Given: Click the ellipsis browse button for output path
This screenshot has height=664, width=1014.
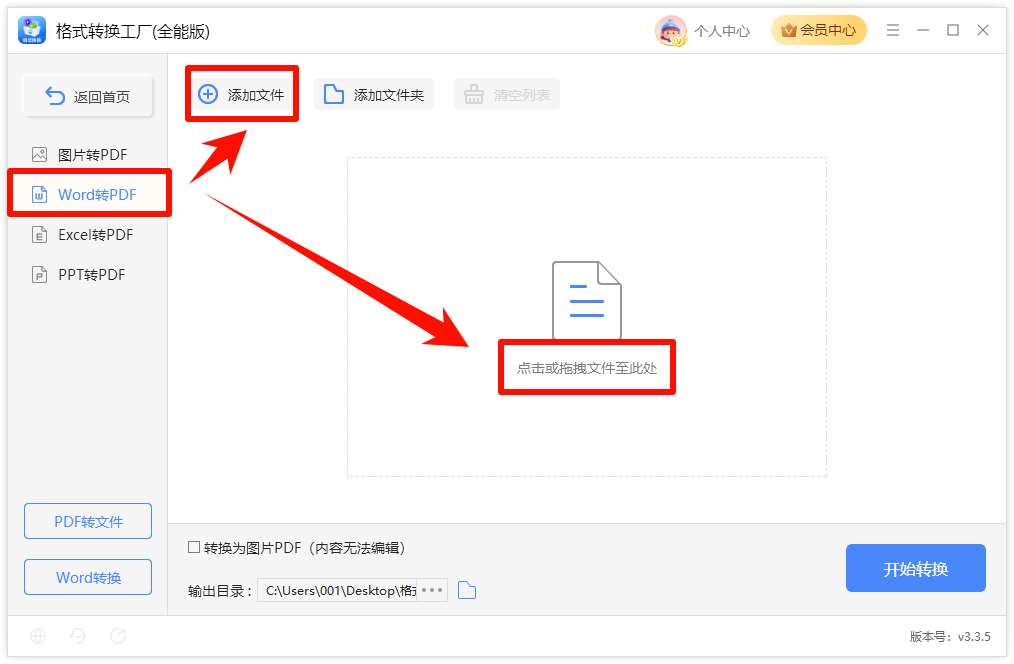Looking at the screenshot, I should [x=432, y=590].
